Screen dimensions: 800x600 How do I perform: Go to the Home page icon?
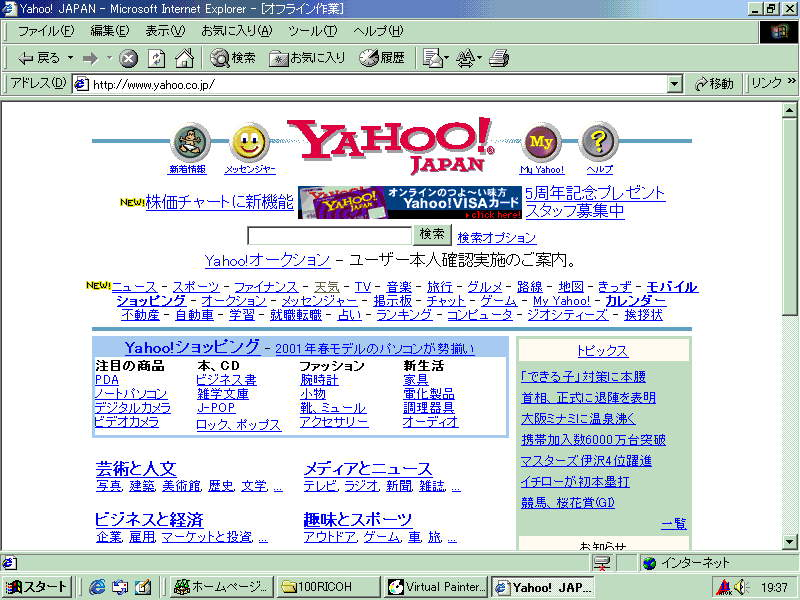184,58
